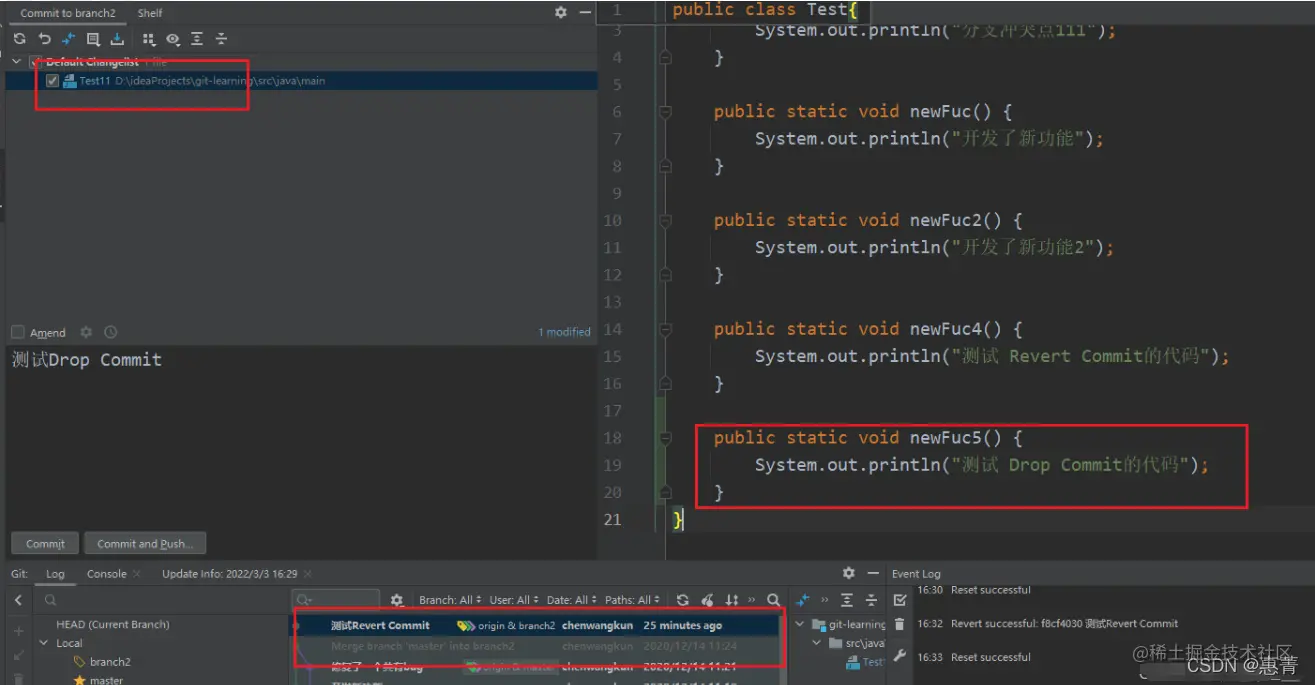Refresh the Git log

pos(682,600)
